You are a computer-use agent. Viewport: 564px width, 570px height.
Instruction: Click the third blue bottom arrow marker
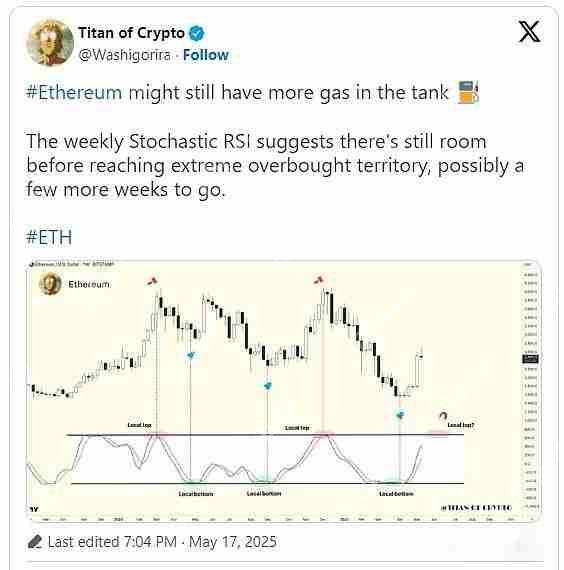point(400,414)
